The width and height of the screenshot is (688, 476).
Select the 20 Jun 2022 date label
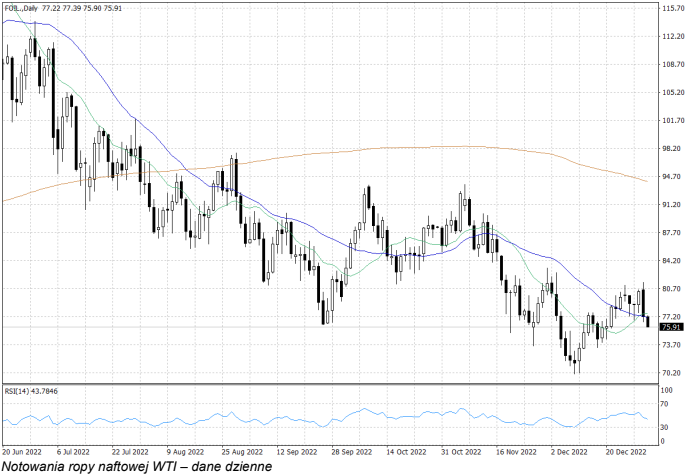click(21, 451)
